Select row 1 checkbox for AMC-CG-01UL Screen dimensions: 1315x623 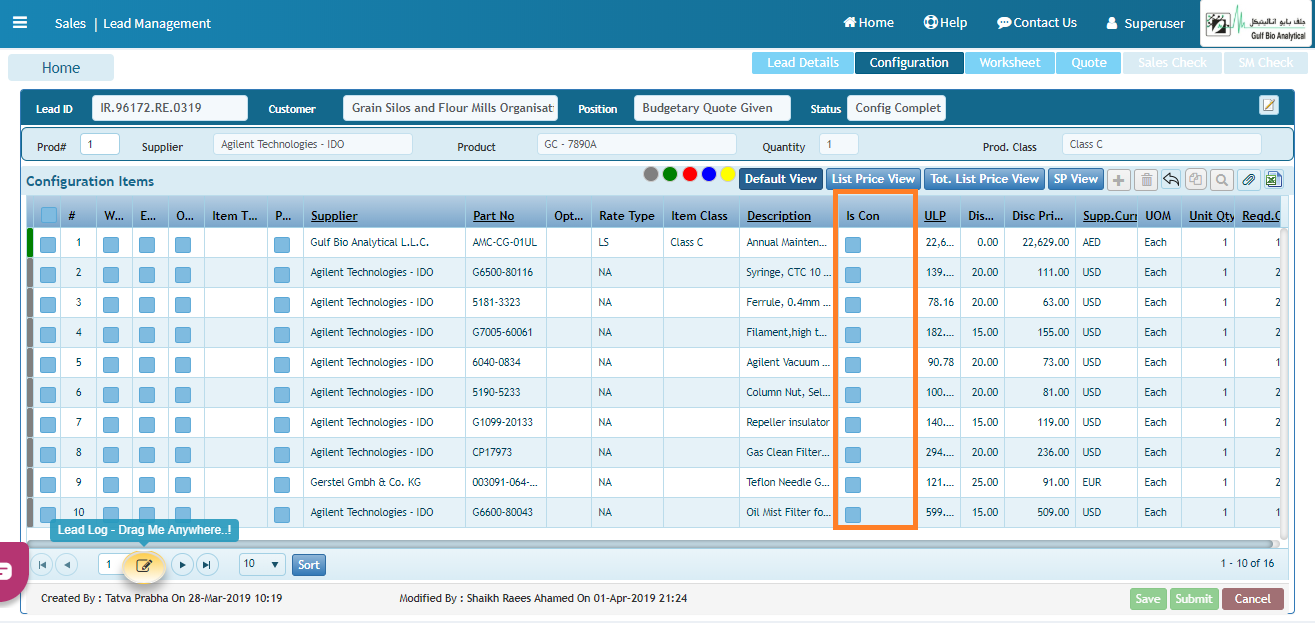click(x=48, y=243)
